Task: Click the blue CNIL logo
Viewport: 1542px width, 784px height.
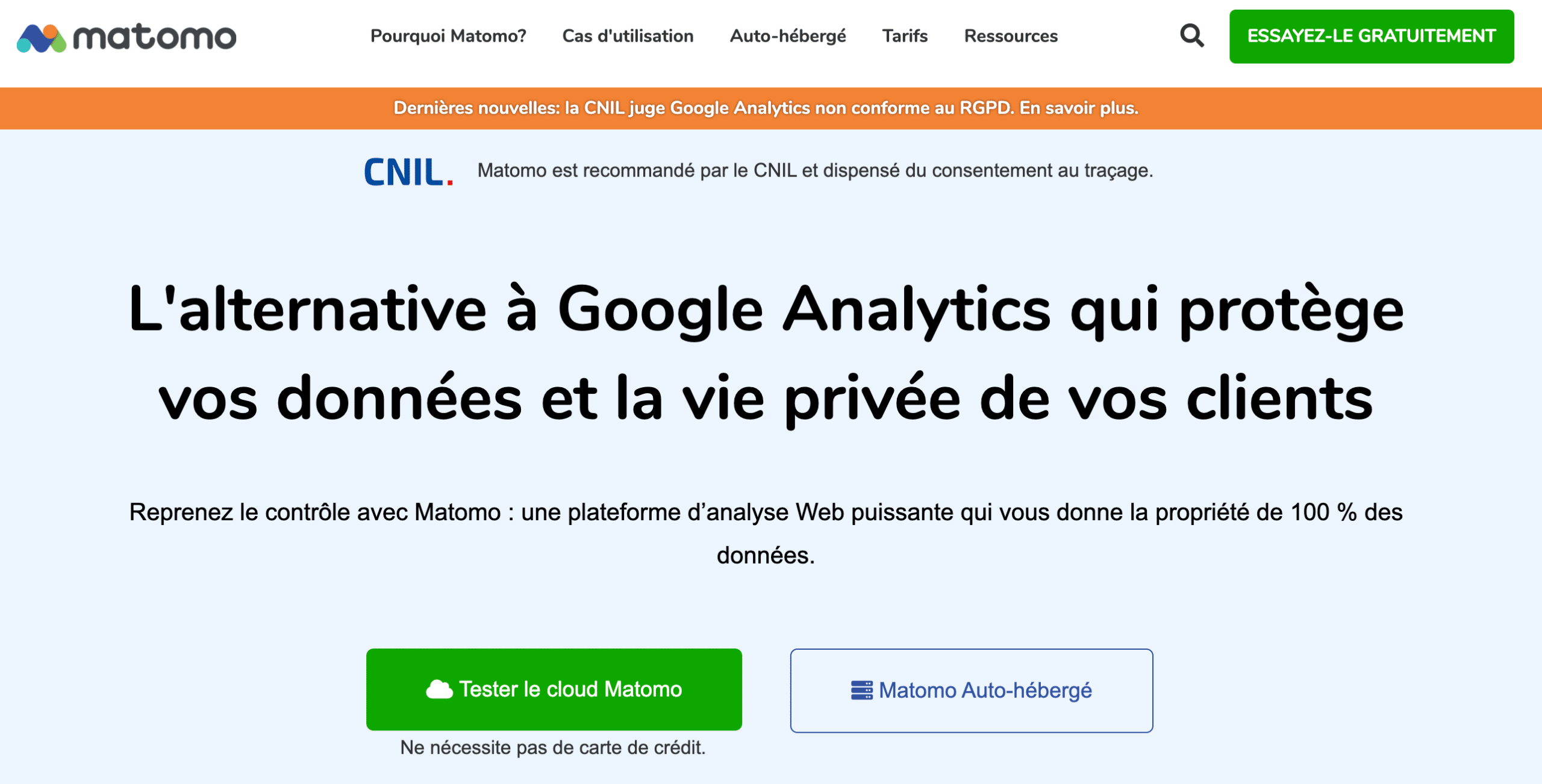Action: pyautogui.click(x=408, y=172)
